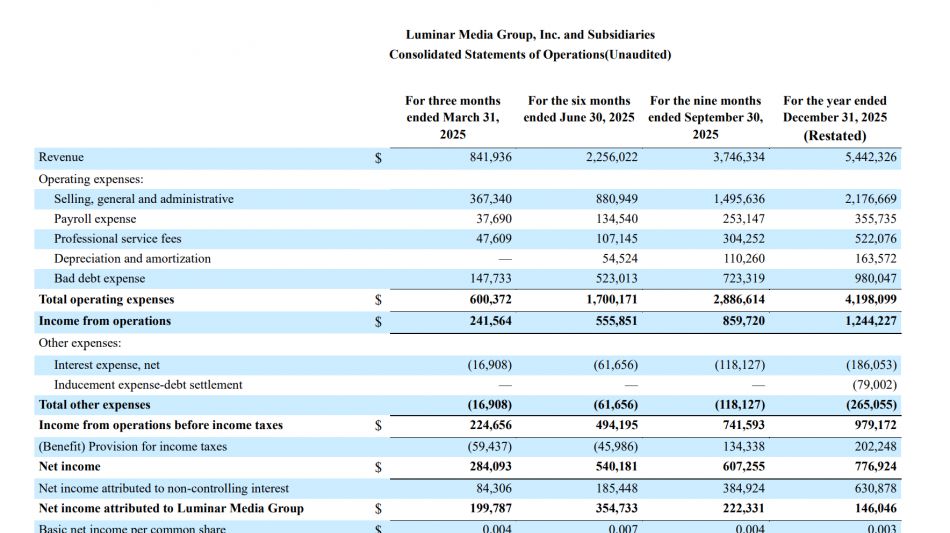The height and width of the screenshot is (533, 950).
Task: Click depreciation value 54,524
Action: pyautogui.click(x=620, y=259)
